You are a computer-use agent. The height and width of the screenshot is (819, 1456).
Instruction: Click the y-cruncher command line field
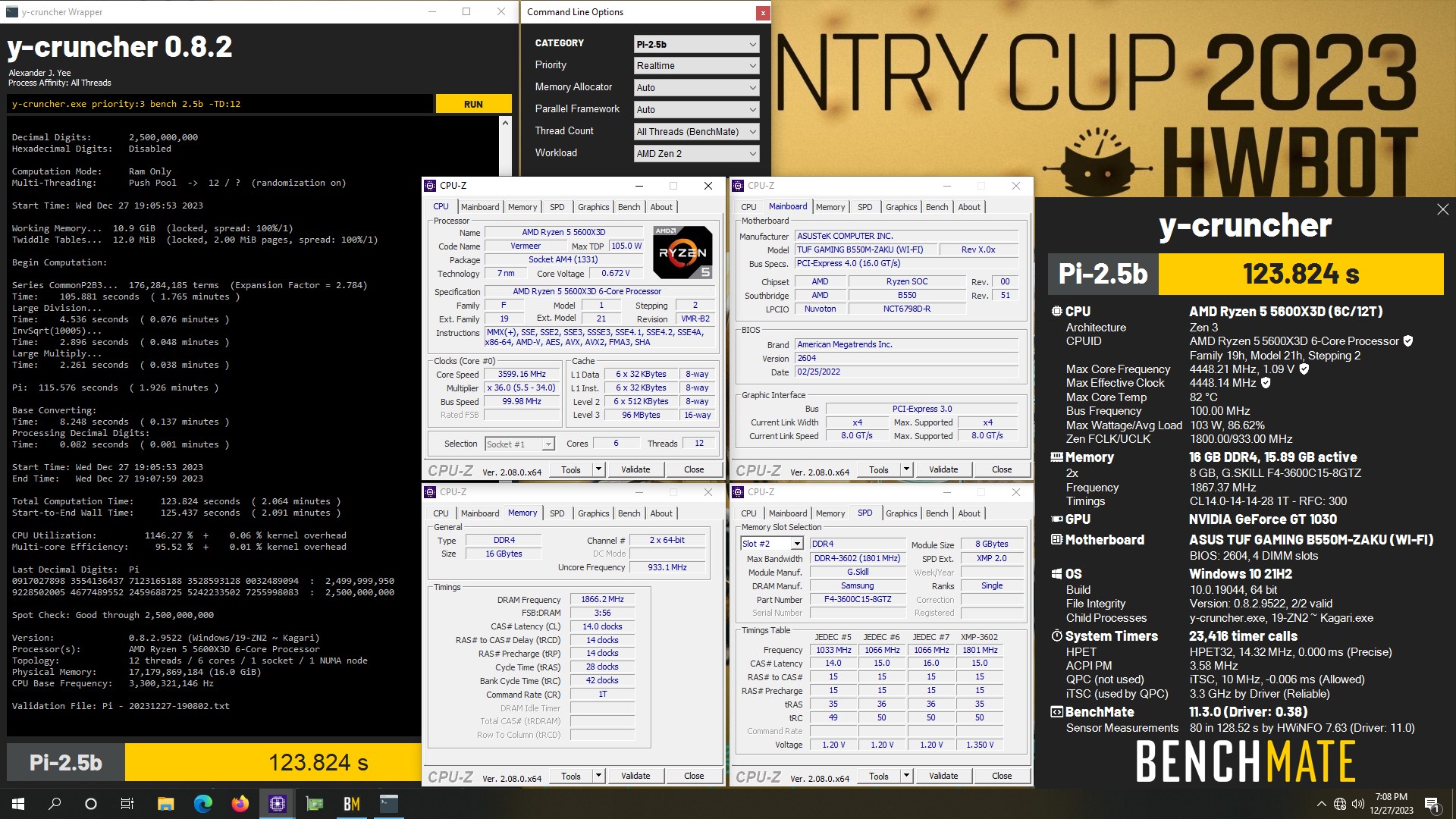pyautogui.click(x=220, y=104)
